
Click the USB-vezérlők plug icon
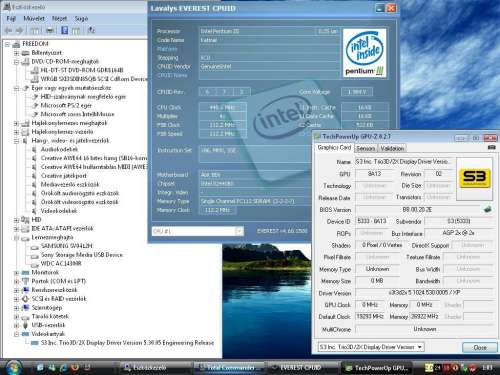(25, 325)
